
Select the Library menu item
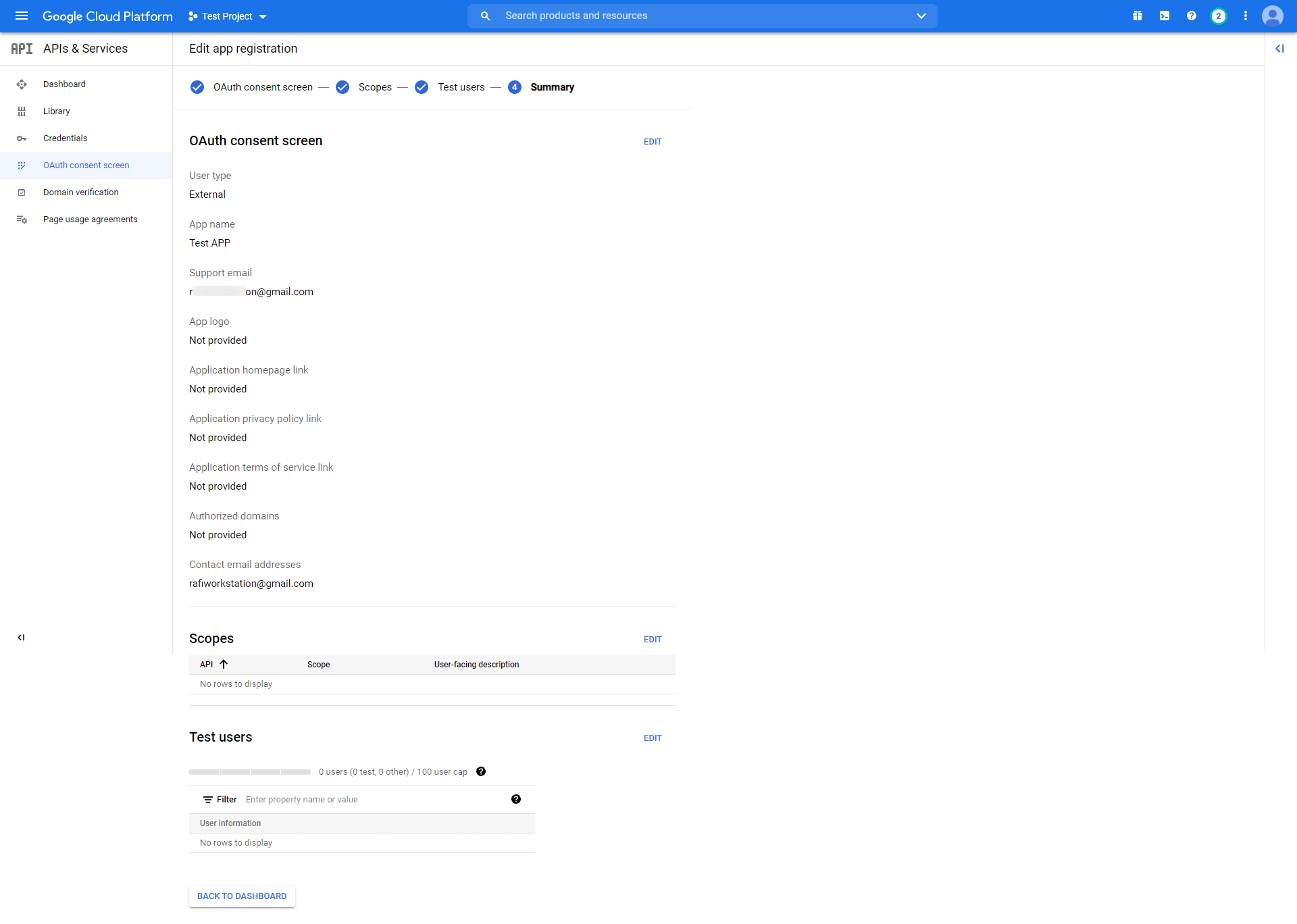point(57,111)
